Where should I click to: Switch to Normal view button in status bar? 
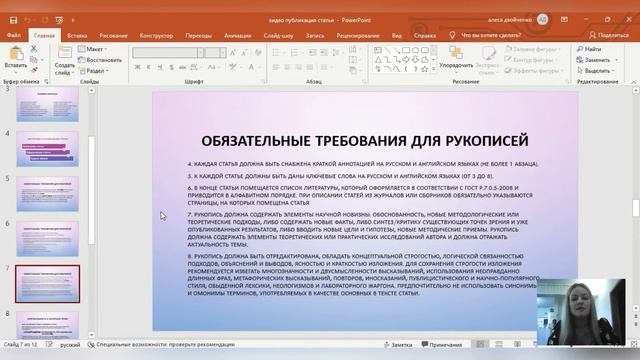[480, 344]
